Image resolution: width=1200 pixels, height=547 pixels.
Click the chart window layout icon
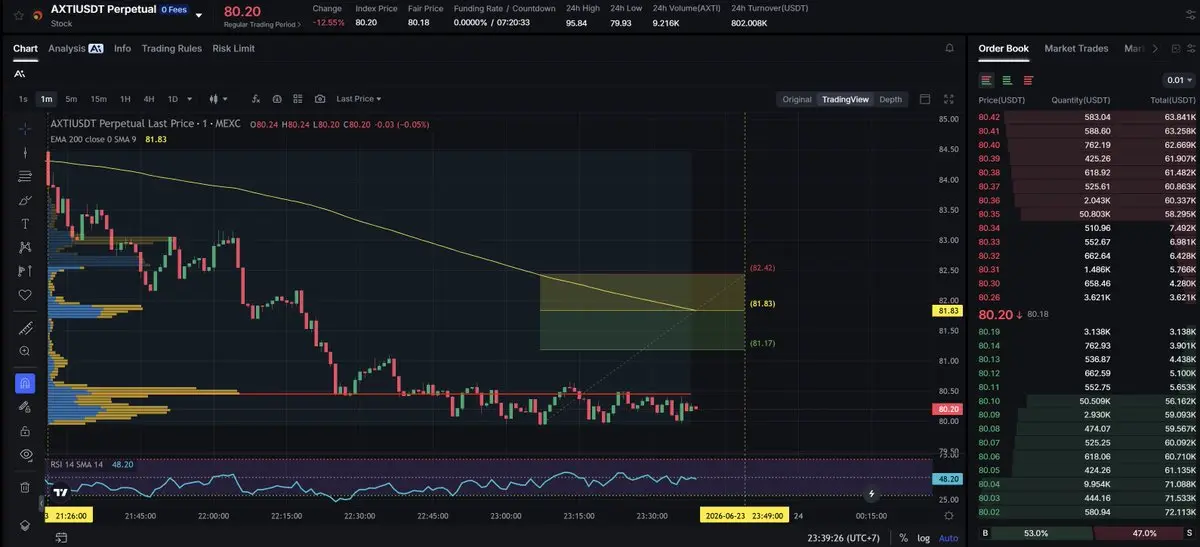click(925, 99)
